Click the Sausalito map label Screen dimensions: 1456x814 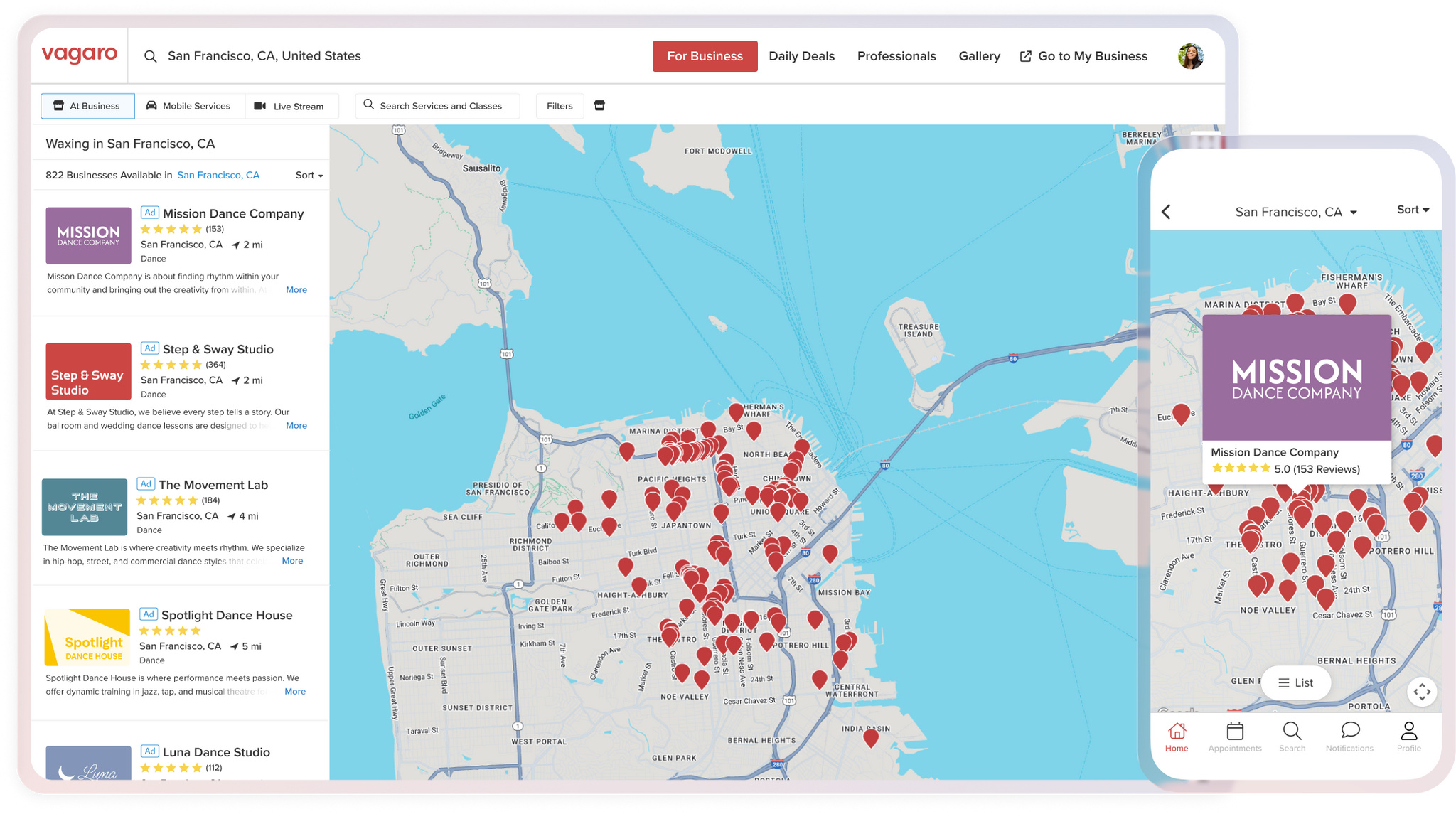[x=481, y=168]
